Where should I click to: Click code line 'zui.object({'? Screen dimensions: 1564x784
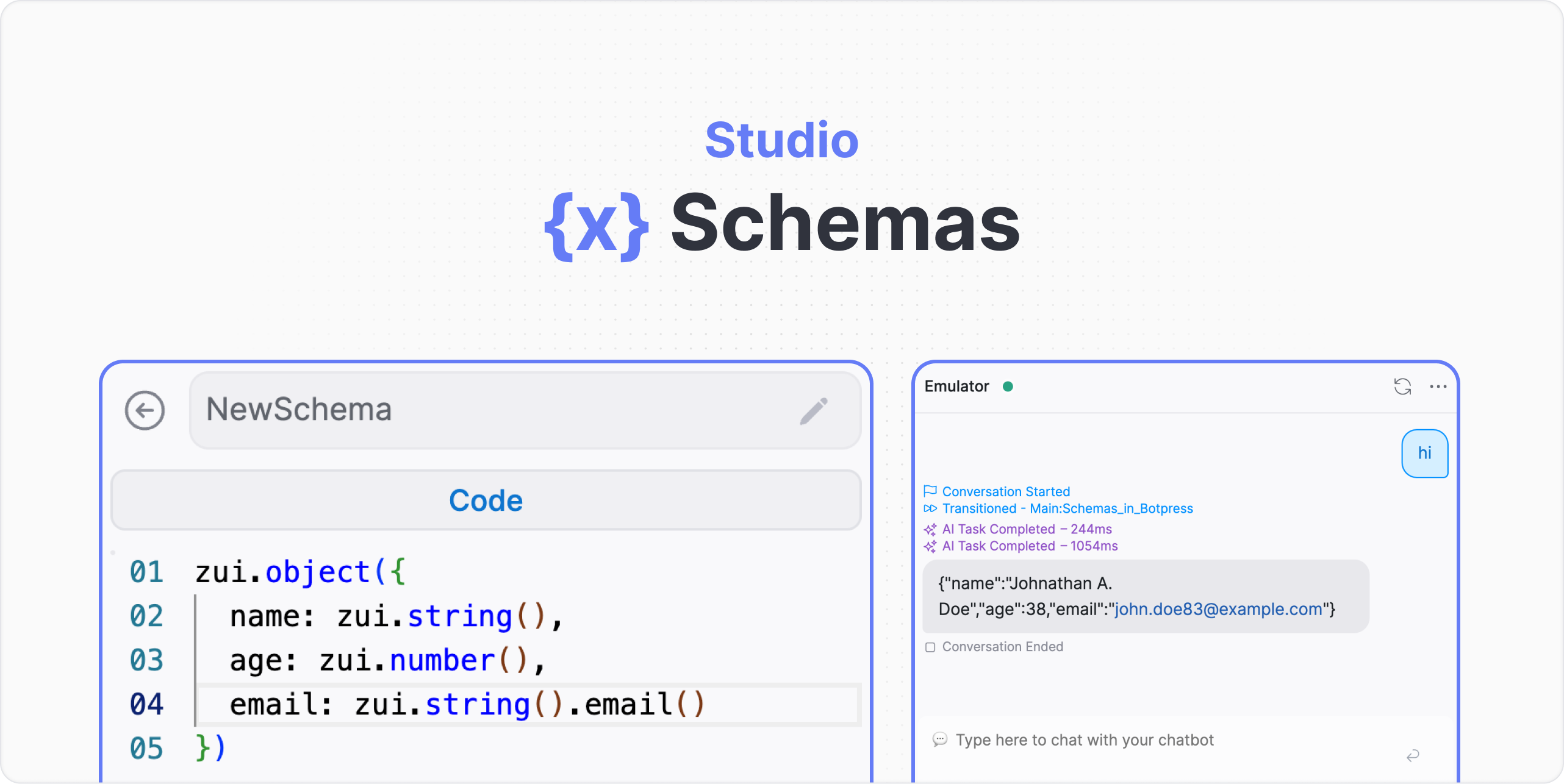pyautogui.click(x=300, y=572)
